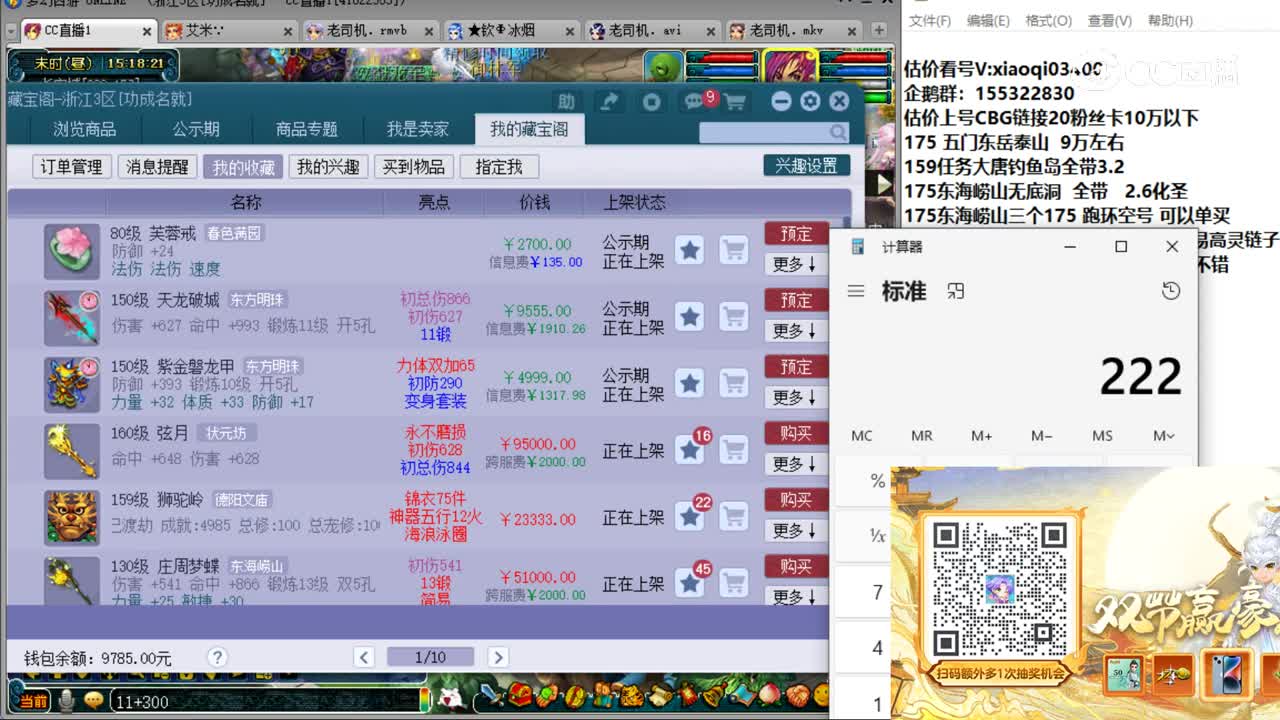The image size is (1280, 720).
Task: Click chat input showing 11+300
Action: click(x=265, y=701)
